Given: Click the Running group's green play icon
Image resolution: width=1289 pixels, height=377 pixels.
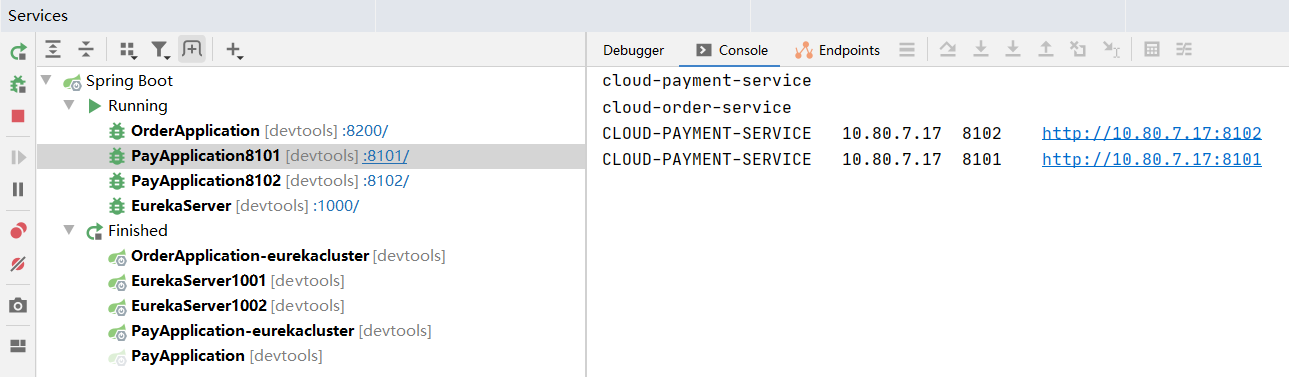Looking at the screenshot, I should click(x=94, y=106).
